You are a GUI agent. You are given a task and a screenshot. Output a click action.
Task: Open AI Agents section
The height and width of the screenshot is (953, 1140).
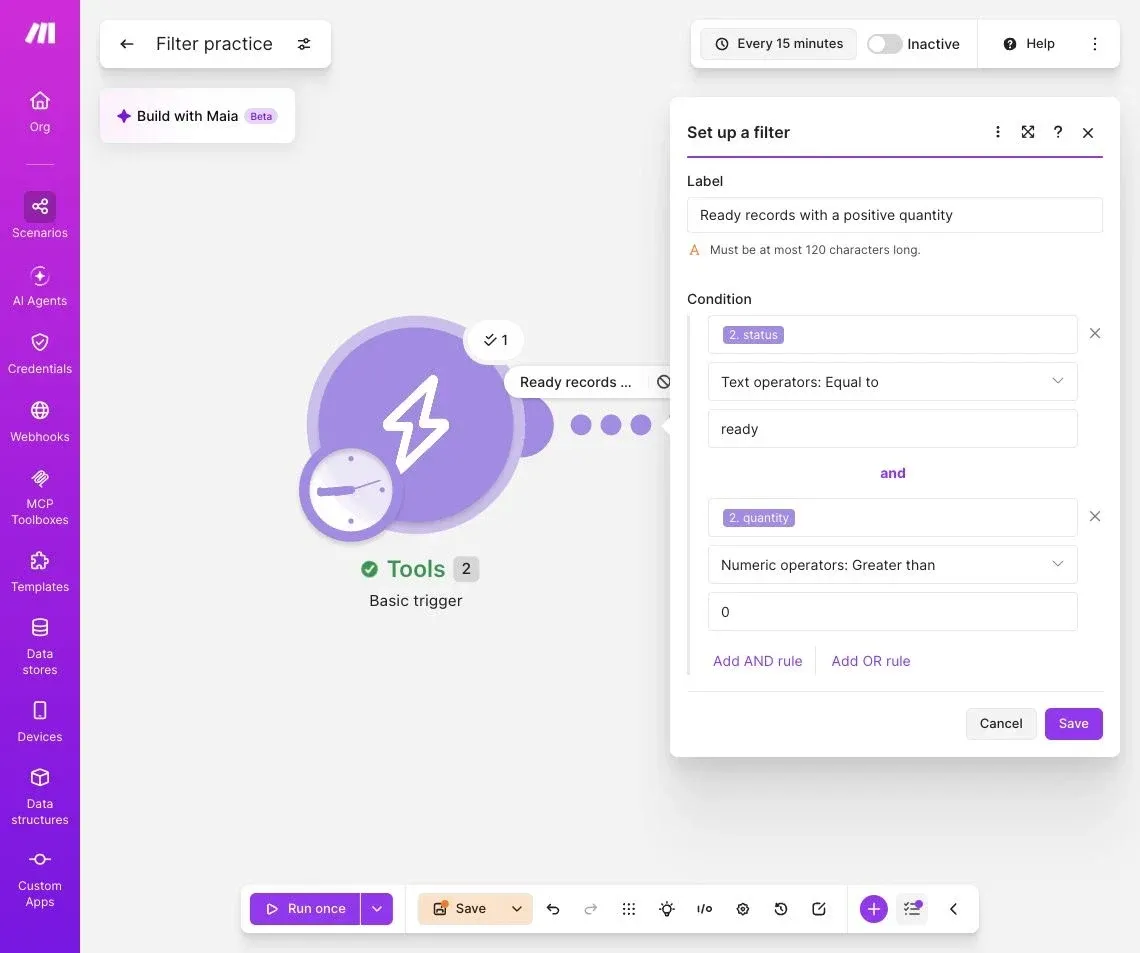click(x=40, y=286)
